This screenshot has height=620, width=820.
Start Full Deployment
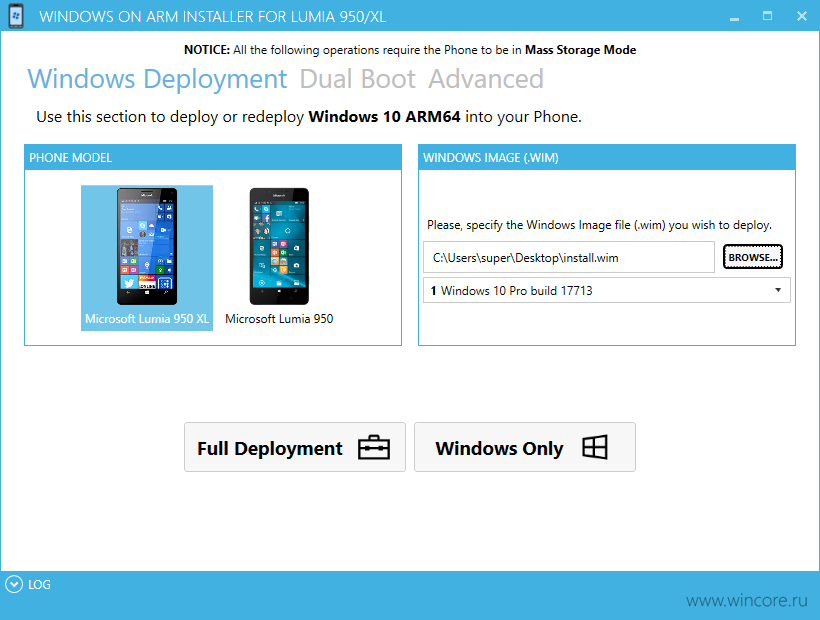(x=295, y=447)
